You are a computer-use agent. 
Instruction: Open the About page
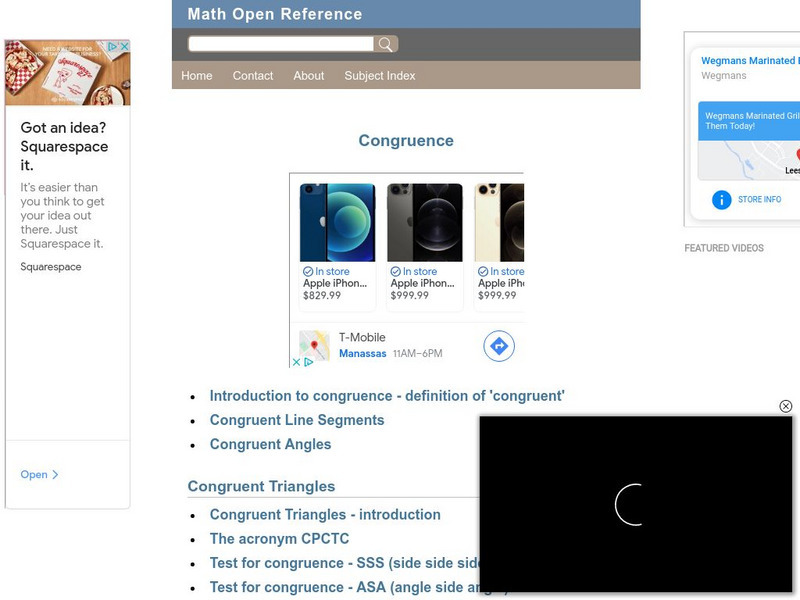pyautogui.click(x=309, y=76)
